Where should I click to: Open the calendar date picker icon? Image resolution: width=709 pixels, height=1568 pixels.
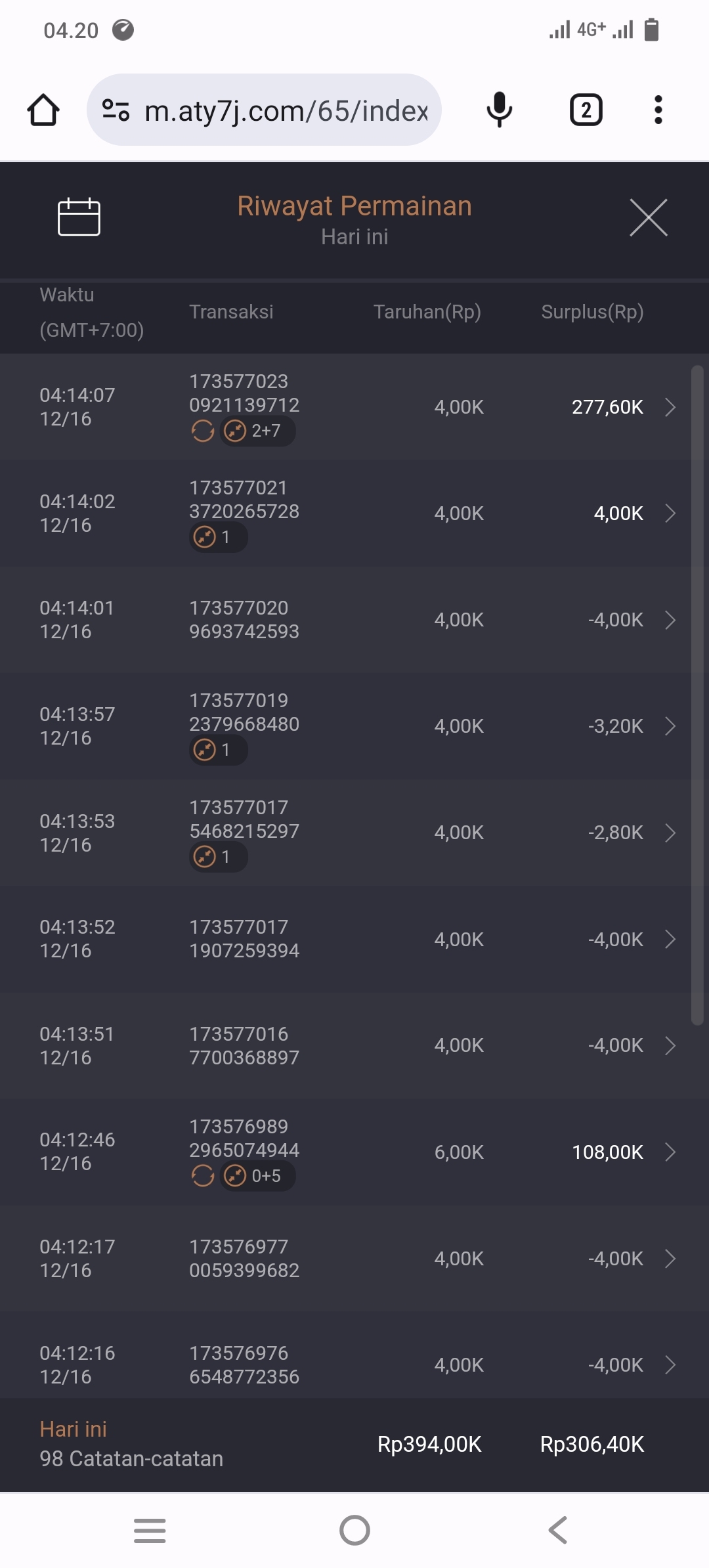pos(79,217)
